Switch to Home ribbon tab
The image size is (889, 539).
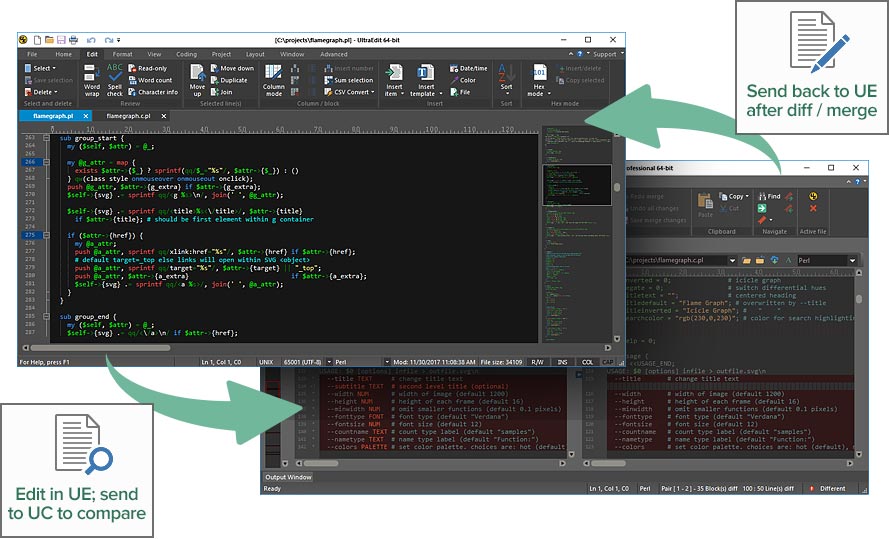[x=64, y=54]
